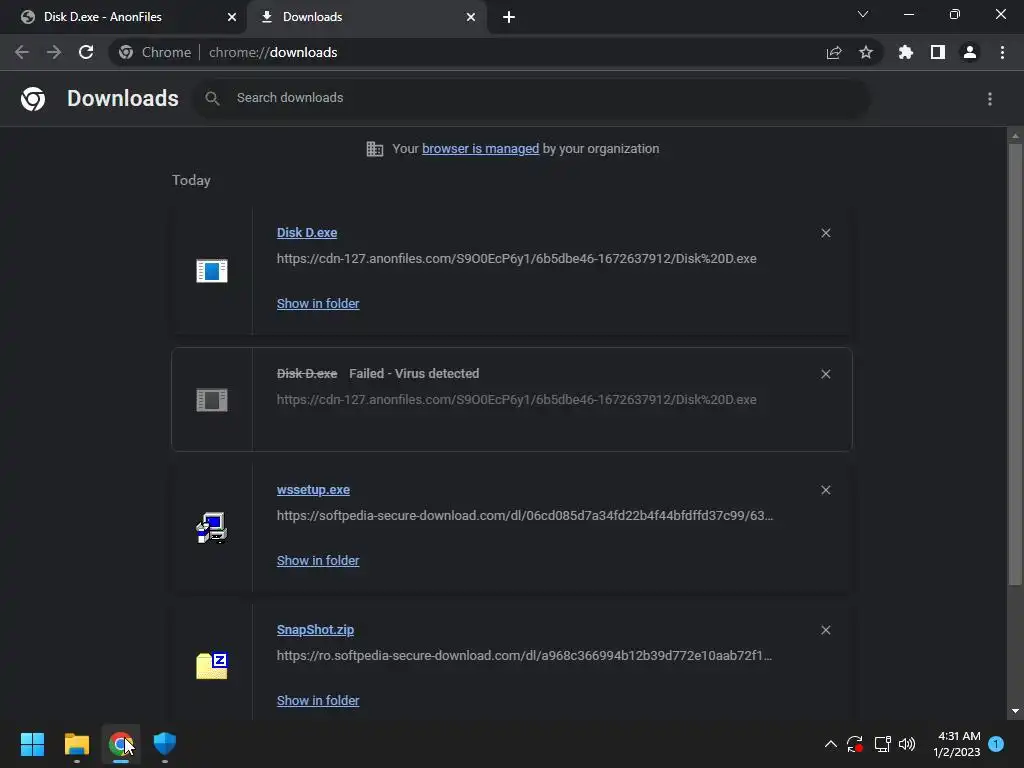This screenshot has height=768, width=1024.
Task: Open the 'browser is managed' link
Action: point(480,149)
